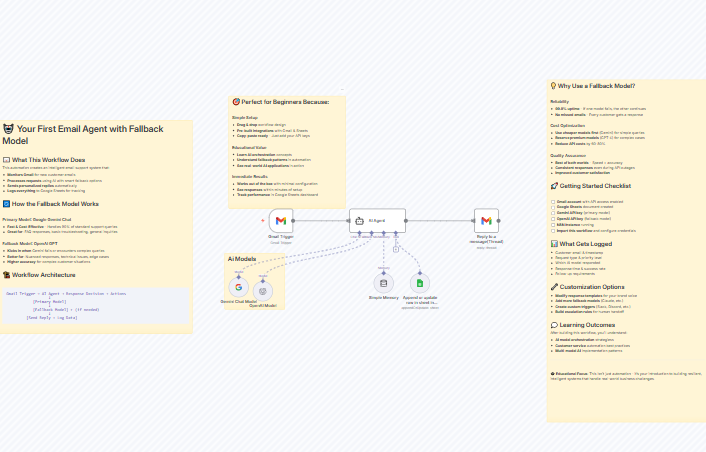Check the Gmail account checklist box
706x452 pixels.
(x=553, y=201)
